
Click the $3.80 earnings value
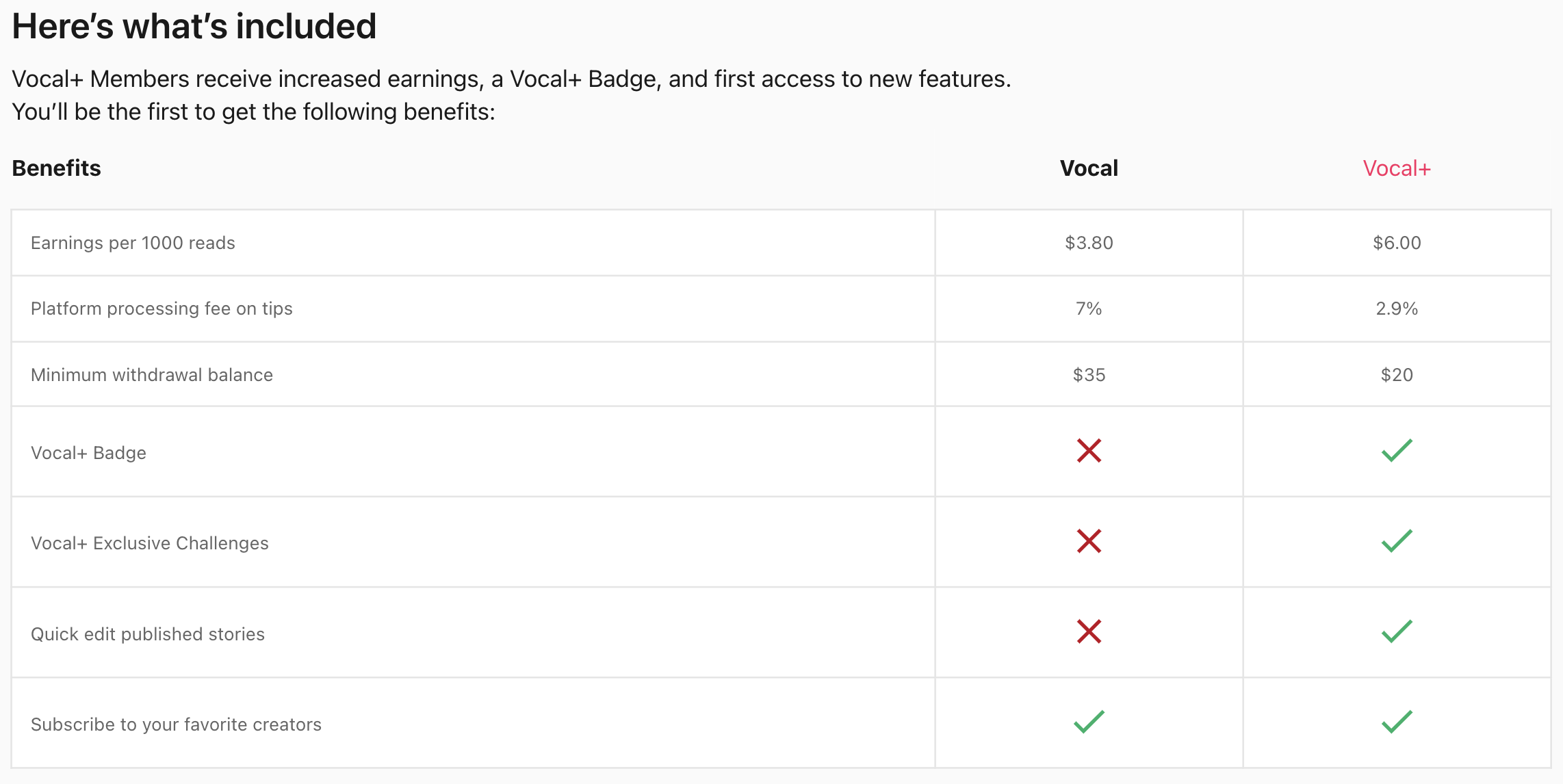click(1089, 243)
